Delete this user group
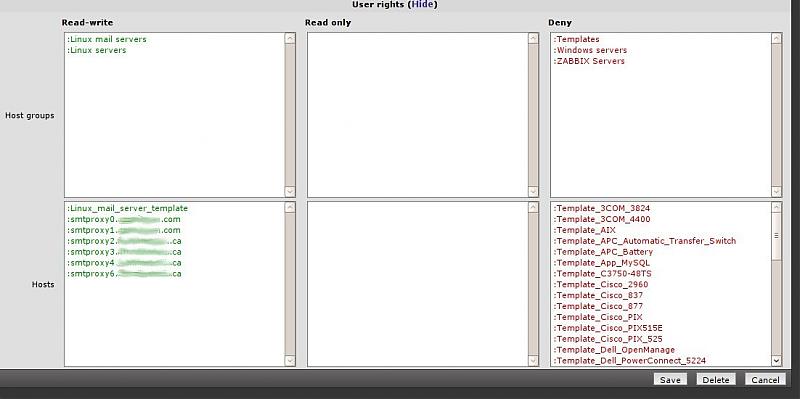The width and height of the screenshot is (800, 399). pos(716,380)
